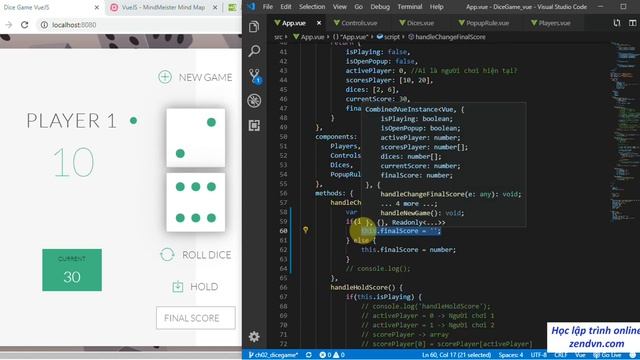Click the green CURRENT score box
Image resolution: width=640 pixels, height=360 pixels.
(72, 270)
